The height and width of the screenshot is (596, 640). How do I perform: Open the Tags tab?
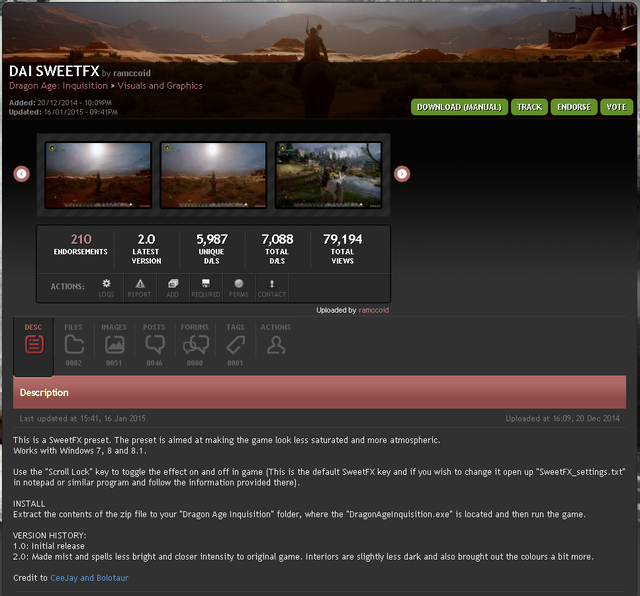click(235, 345)
